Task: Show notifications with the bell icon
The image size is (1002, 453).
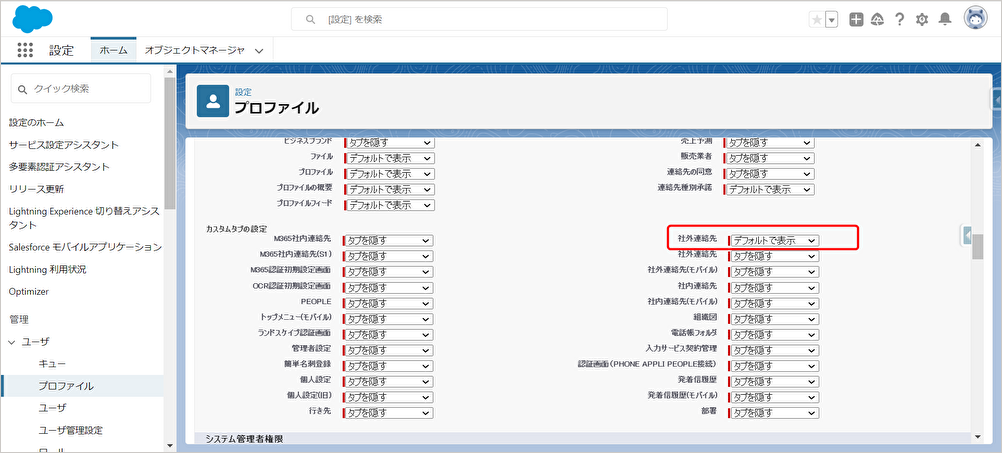Action: click(x=944, y=20)
